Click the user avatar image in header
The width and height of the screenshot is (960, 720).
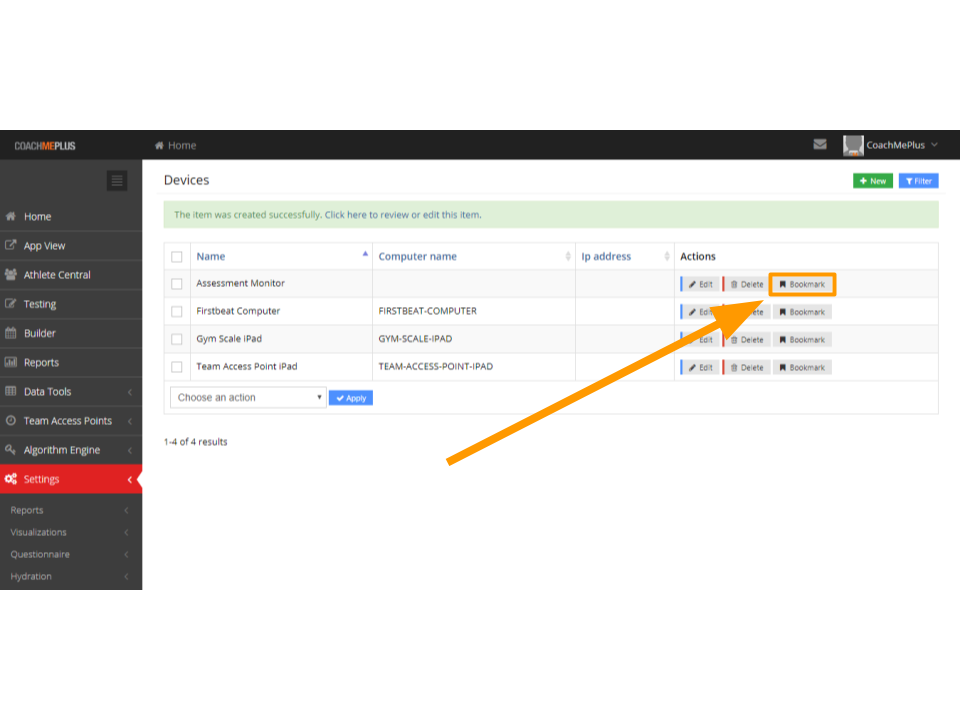(853, 145)
